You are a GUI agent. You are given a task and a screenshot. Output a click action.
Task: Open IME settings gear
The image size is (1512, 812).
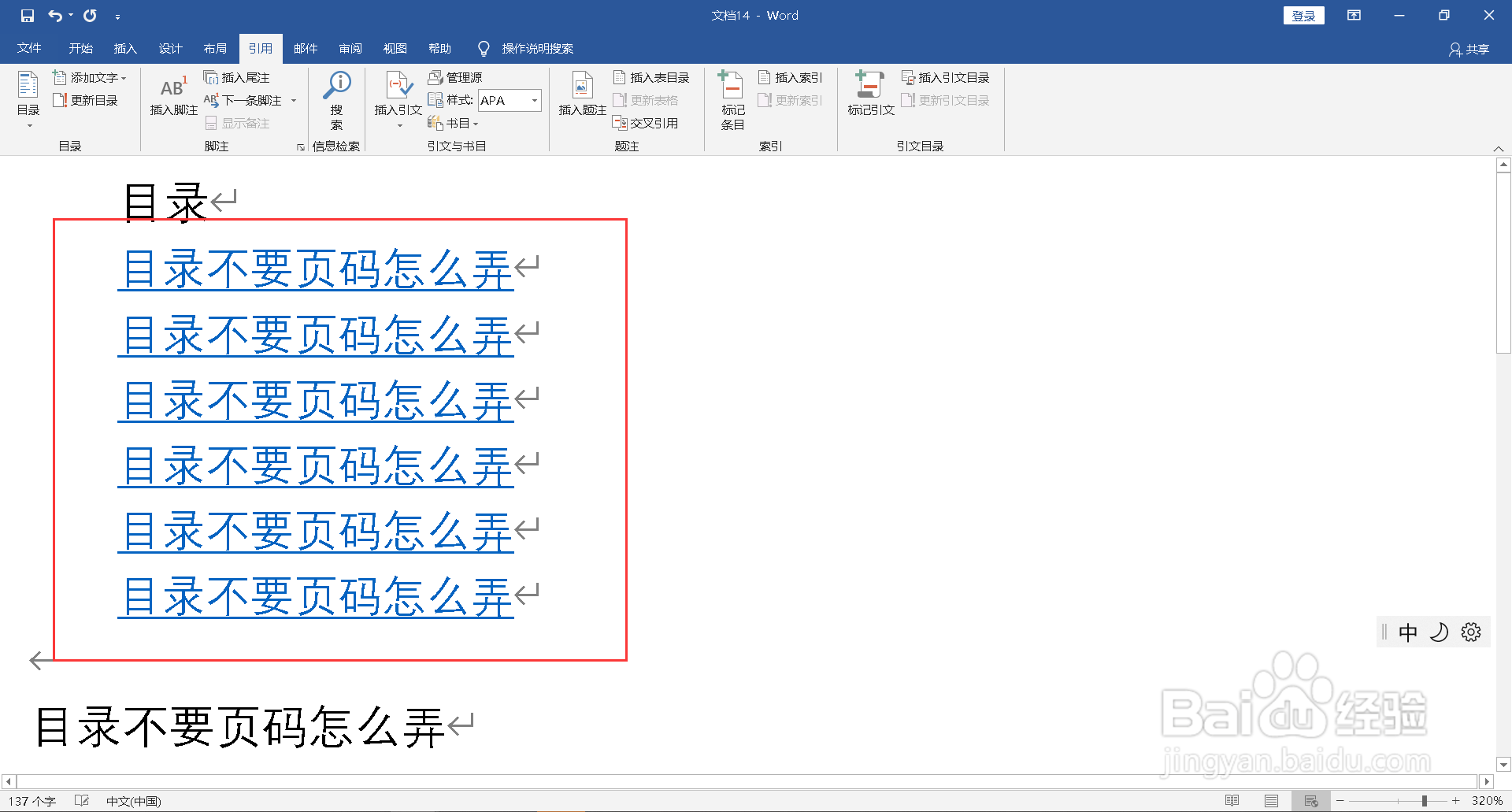tap(1471, 632)
